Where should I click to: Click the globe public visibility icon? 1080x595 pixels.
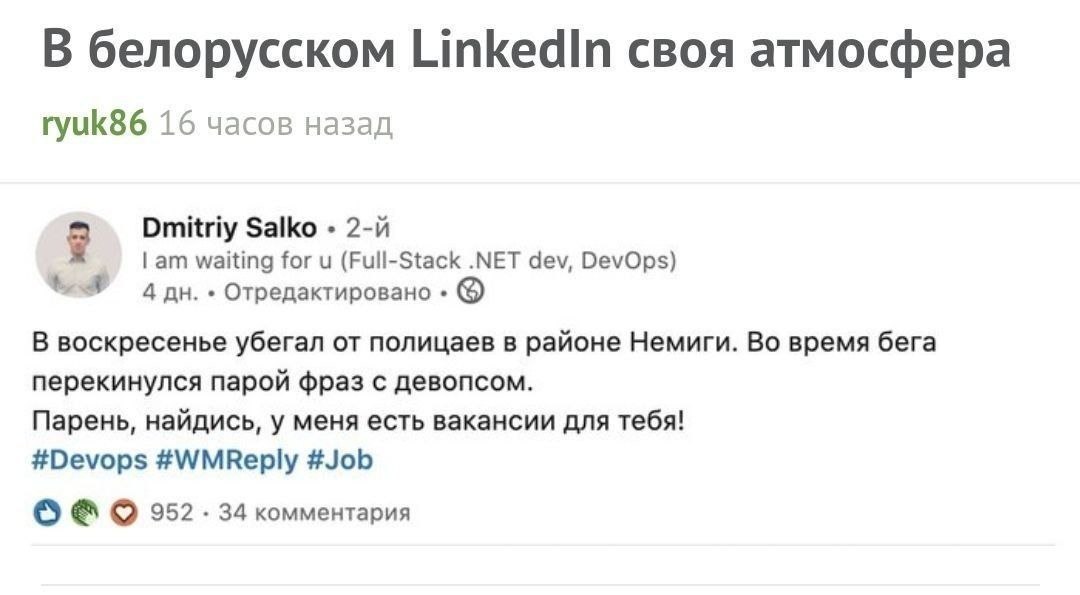[469, 292]
